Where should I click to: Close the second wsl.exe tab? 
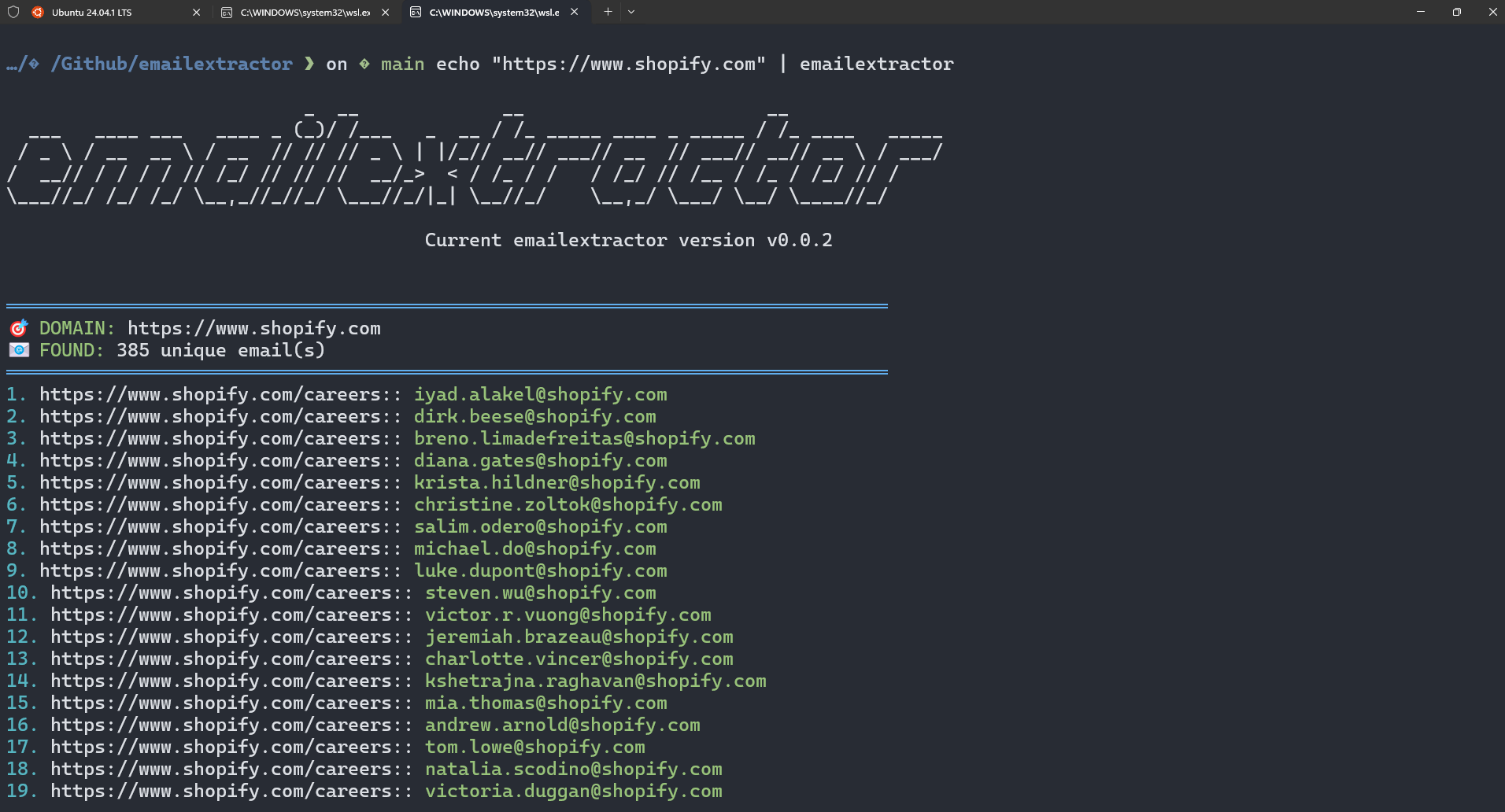[385, 12]
